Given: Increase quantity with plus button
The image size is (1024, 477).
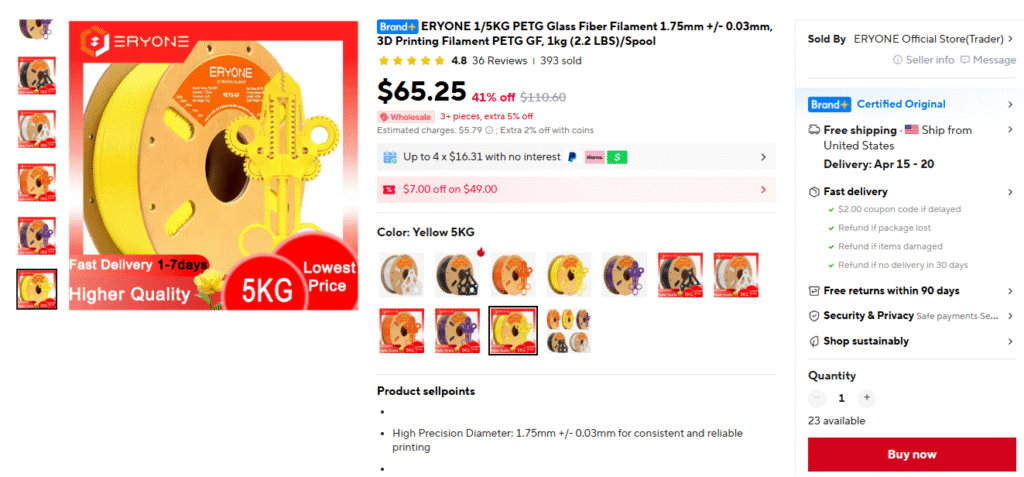Looking at the screenshot, I should click(x=867, y=397).
